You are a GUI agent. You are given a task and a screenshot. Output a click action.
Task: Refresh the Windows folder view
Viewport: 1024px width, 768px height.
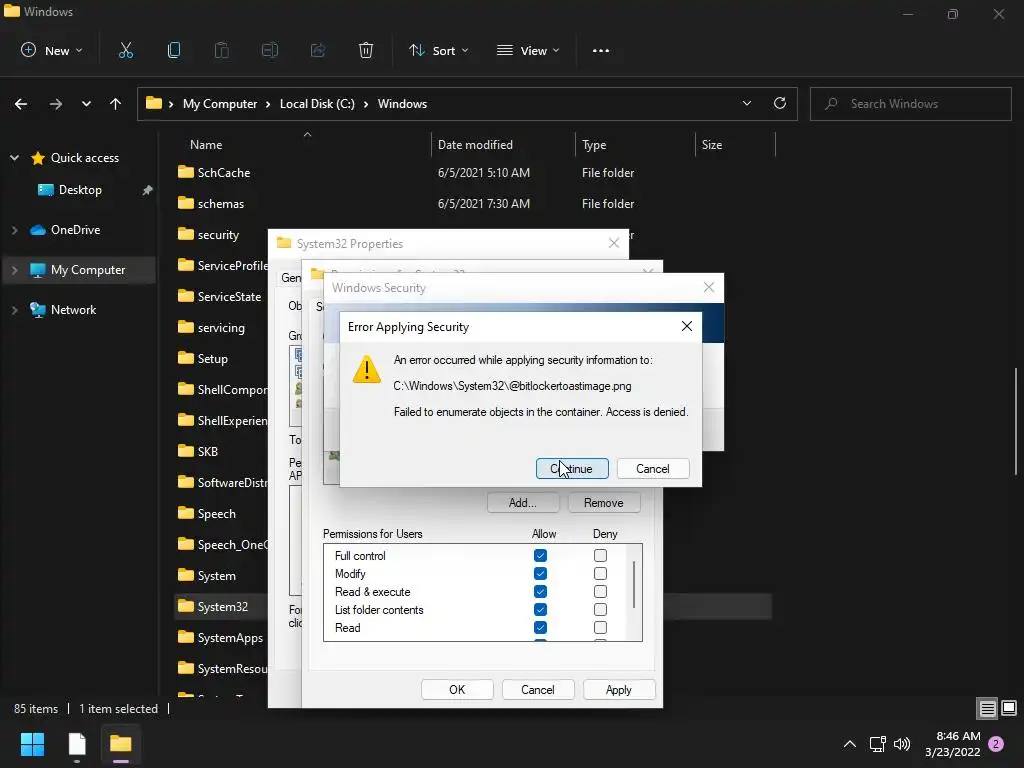[x=780, y=103]
